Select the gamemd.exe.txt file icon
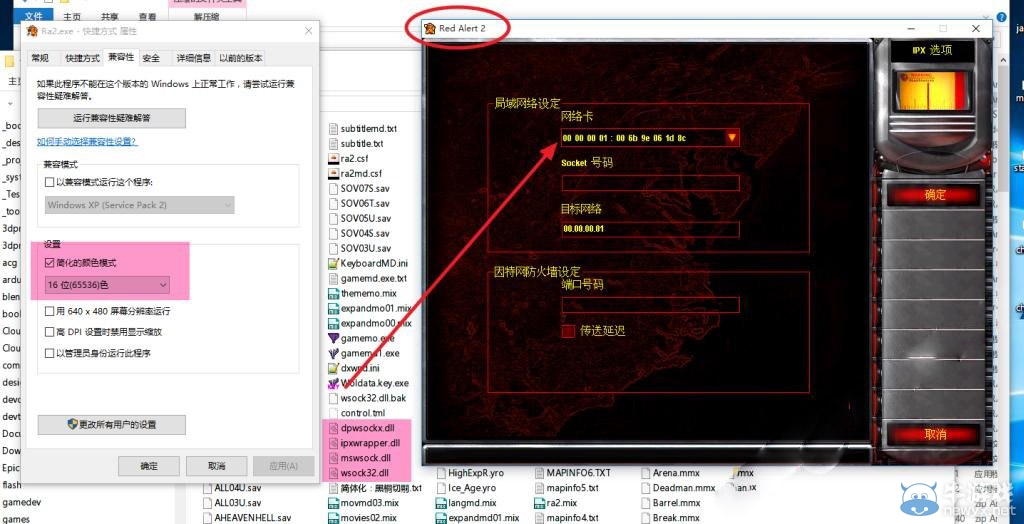 (333, 278)
